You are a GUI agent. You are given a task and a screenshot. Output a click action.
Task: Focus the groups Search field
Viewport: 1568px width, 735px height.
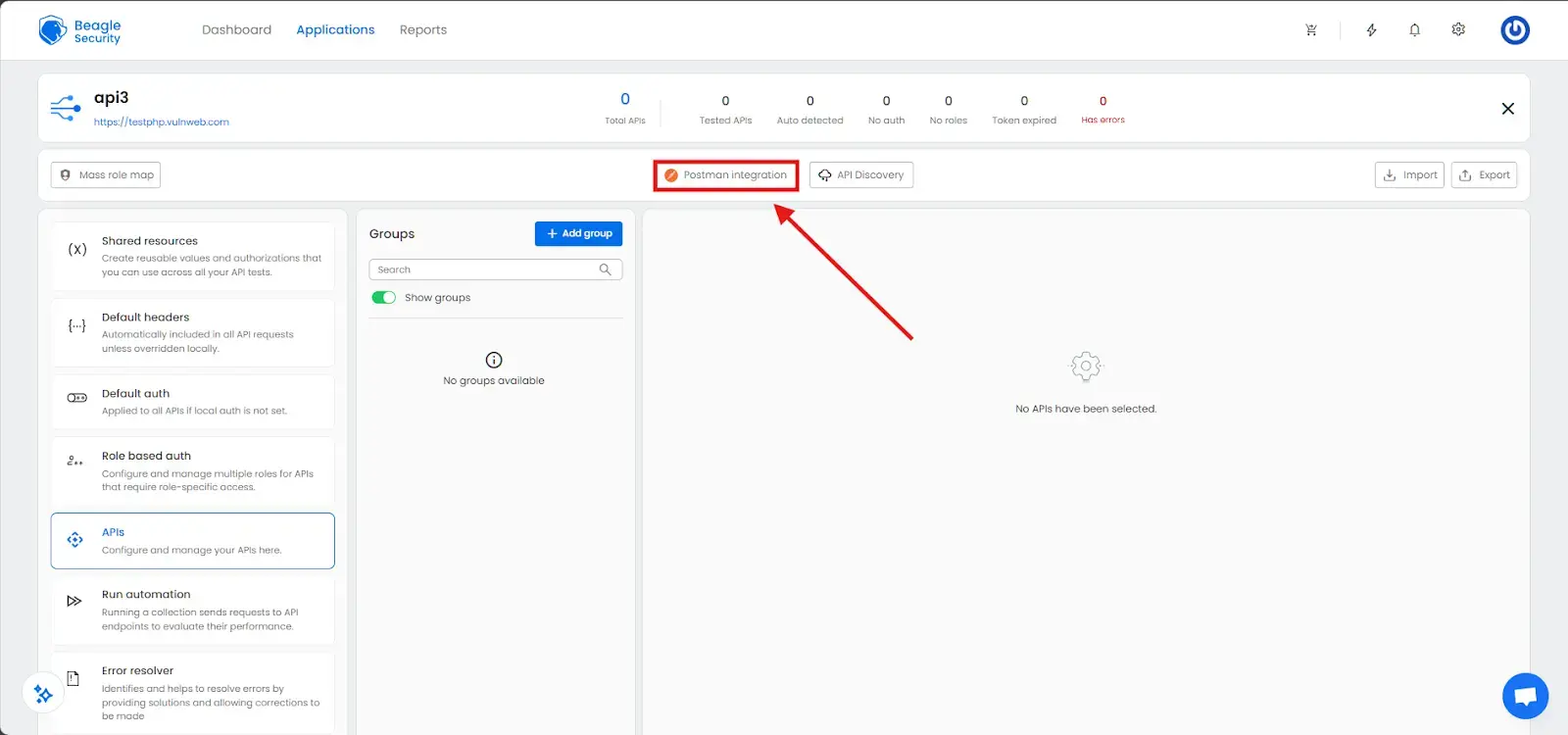[496, 269]
